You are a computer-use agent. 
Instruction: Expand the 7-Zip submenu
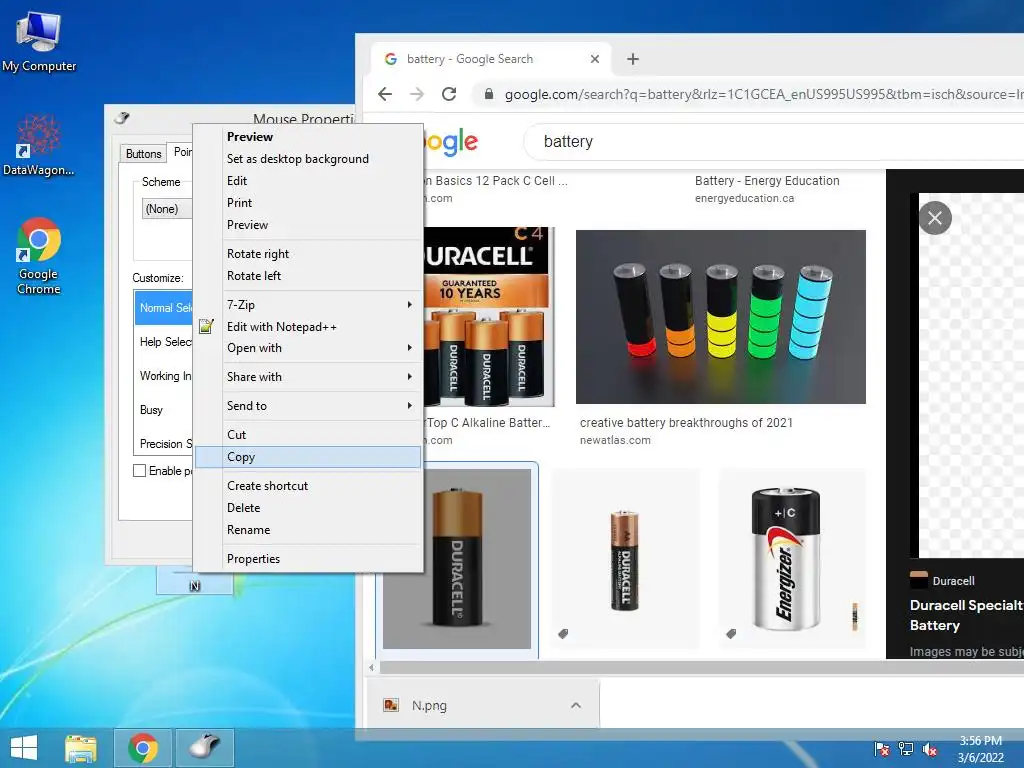click(308, 304)
